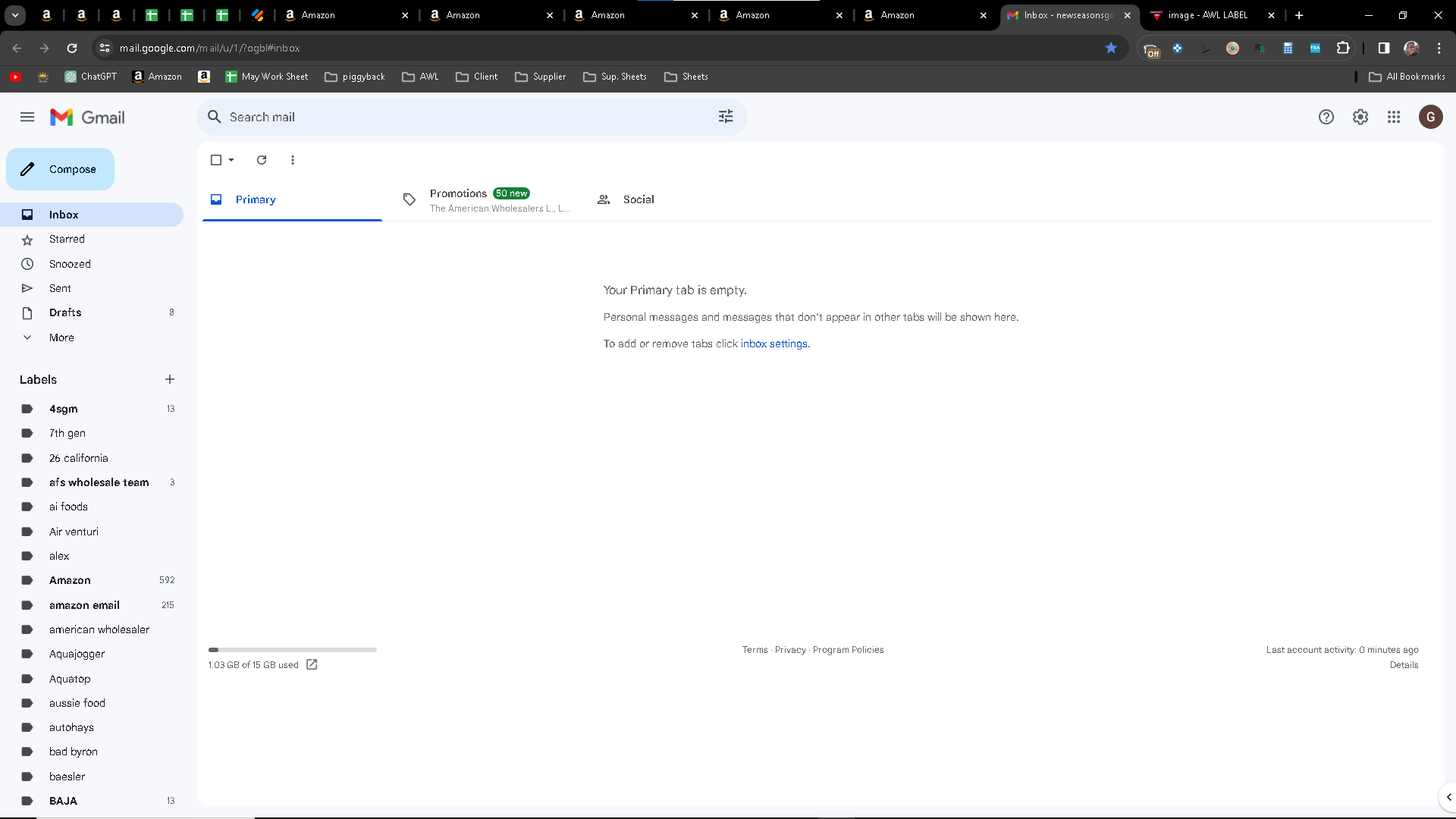Open the Aquajogger label
Image resolution: width=1456 pixels, height=819 pixels.
[x=92, y=654]
